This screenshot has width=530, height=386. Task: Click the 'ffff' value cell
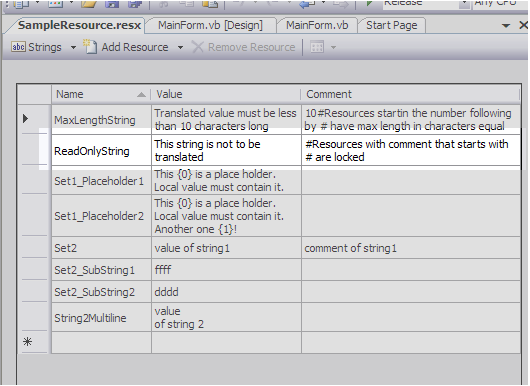(x=226, y=270)
